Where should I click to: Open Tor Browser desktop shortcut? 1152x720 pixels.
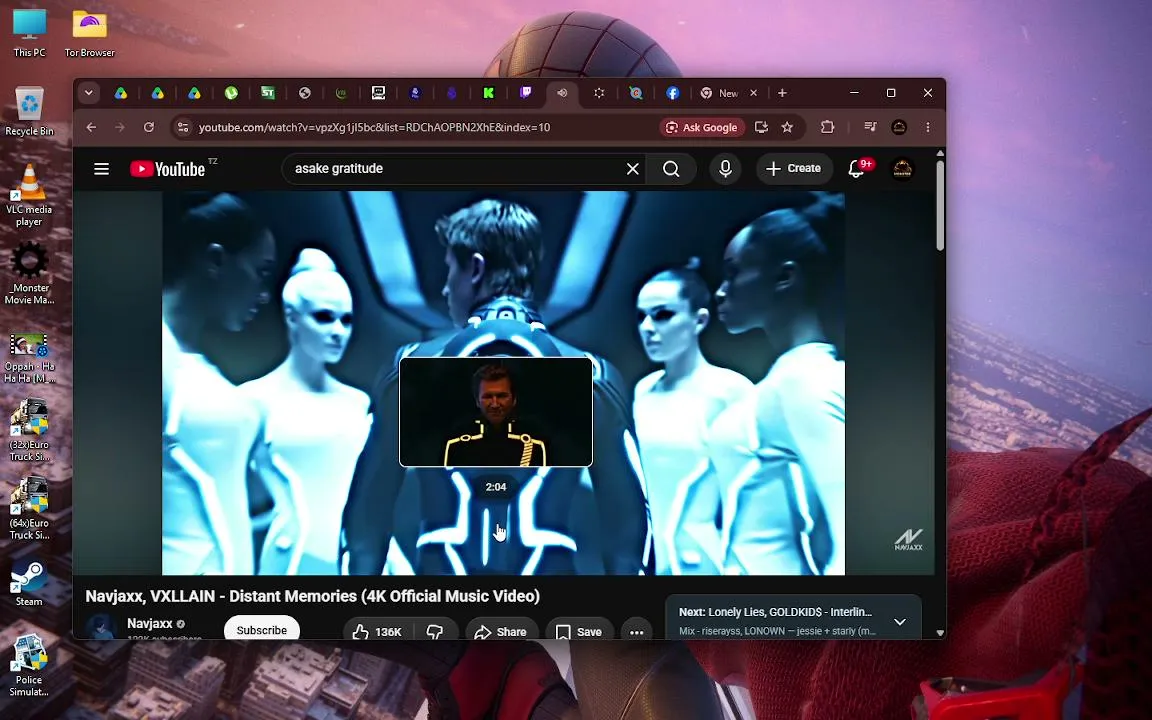click(x=90, y=33)
